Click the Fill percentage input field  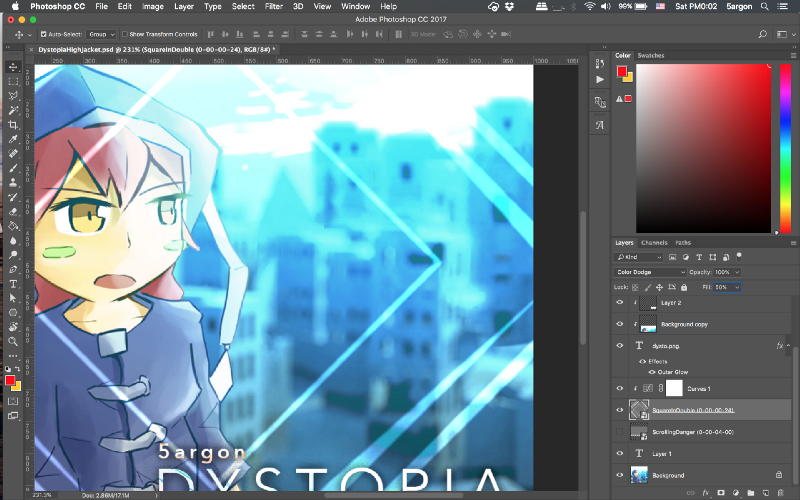722,287
